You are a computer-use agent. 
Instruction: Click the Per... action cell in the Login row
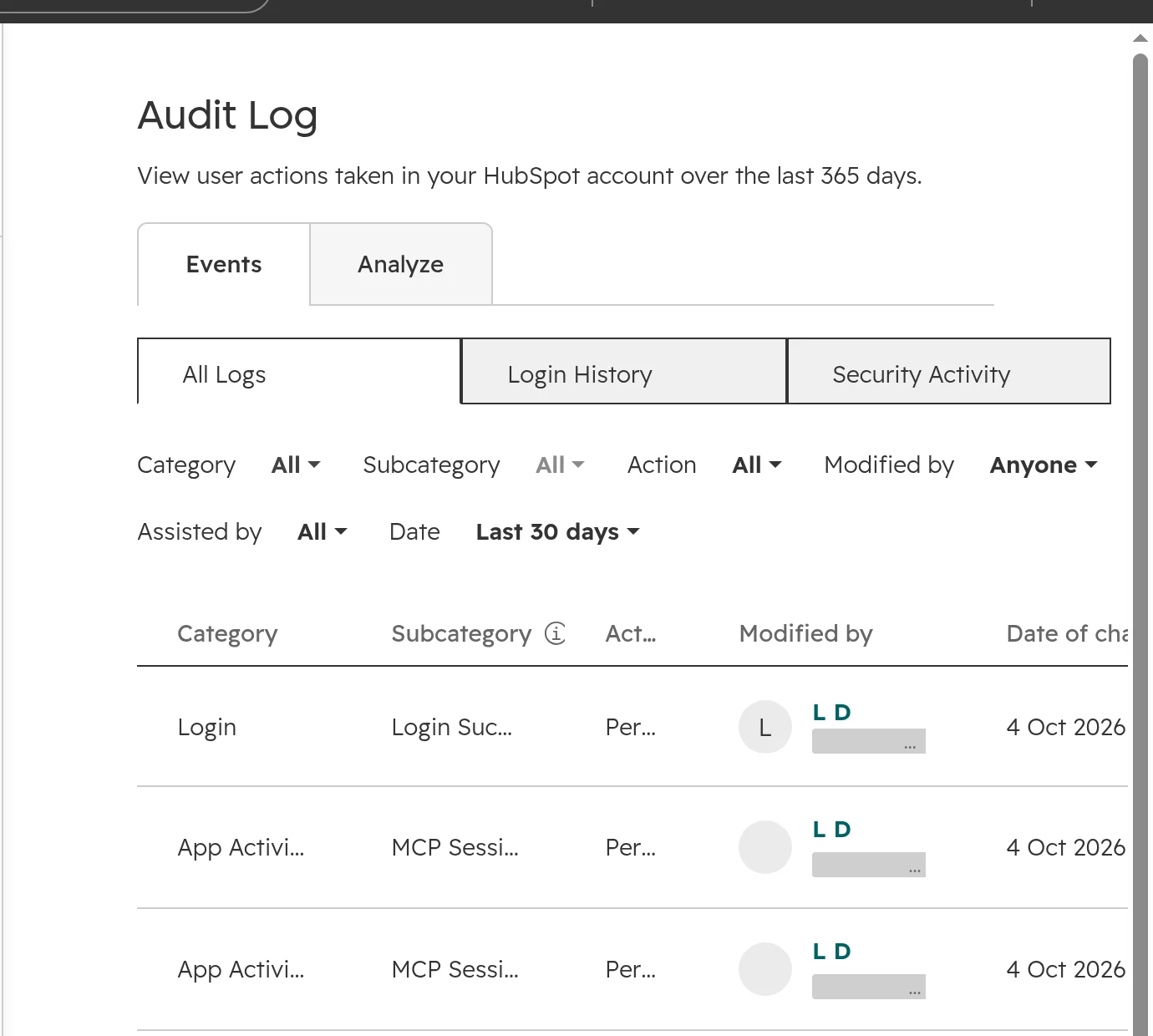coord(631,727)
